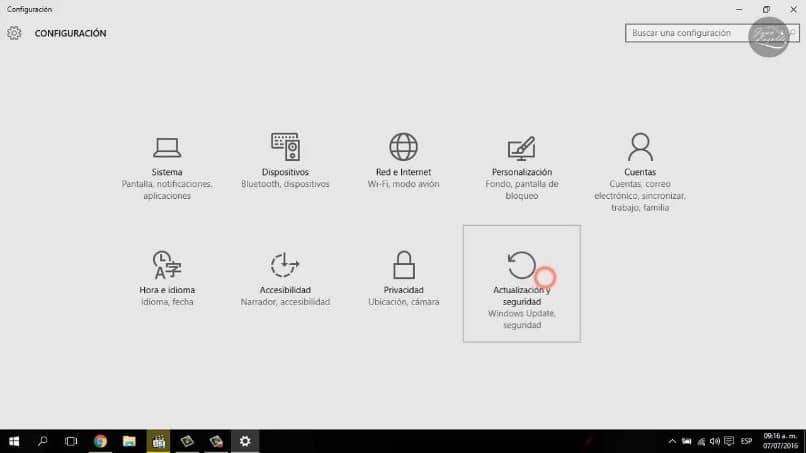Open Cuentas person icon
Screen dimensions: 806x453
[640, 147]
